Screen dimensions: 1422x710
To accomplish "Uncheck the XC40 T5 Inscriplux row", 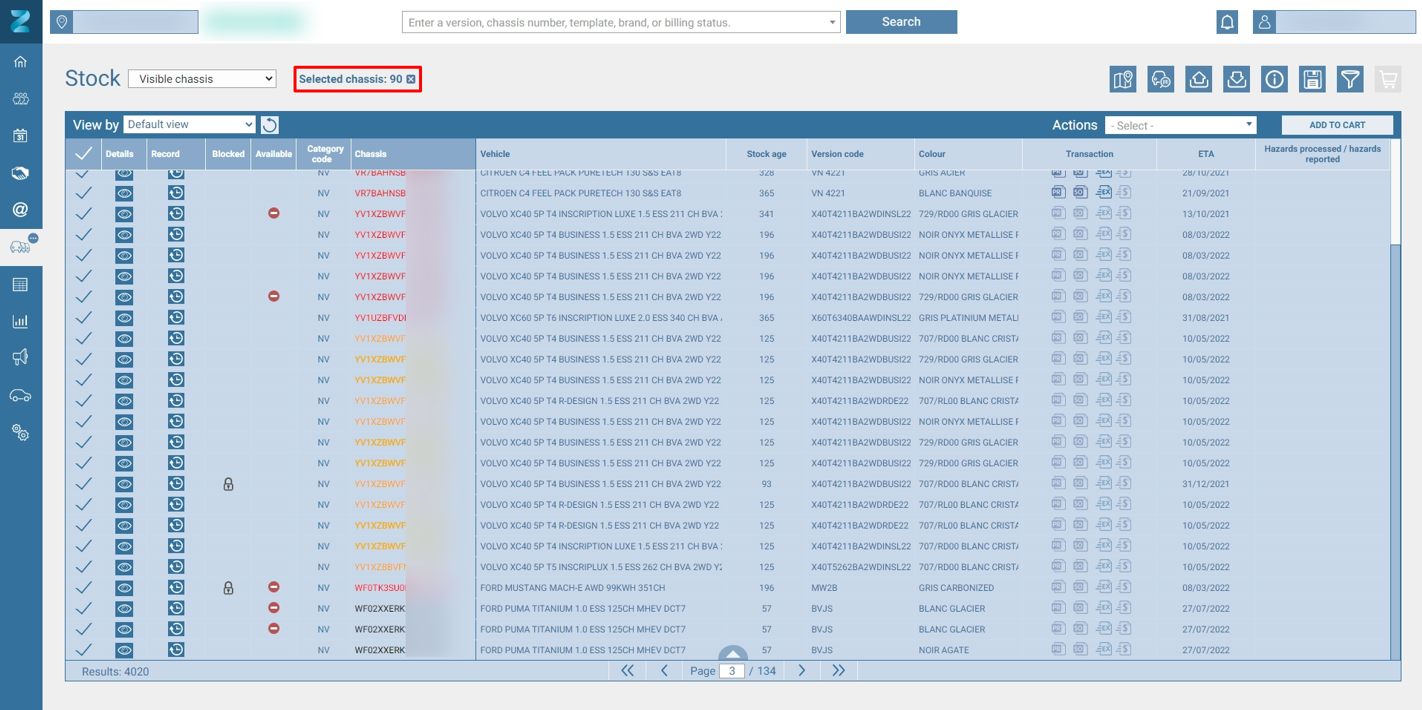I will point(84,567).
